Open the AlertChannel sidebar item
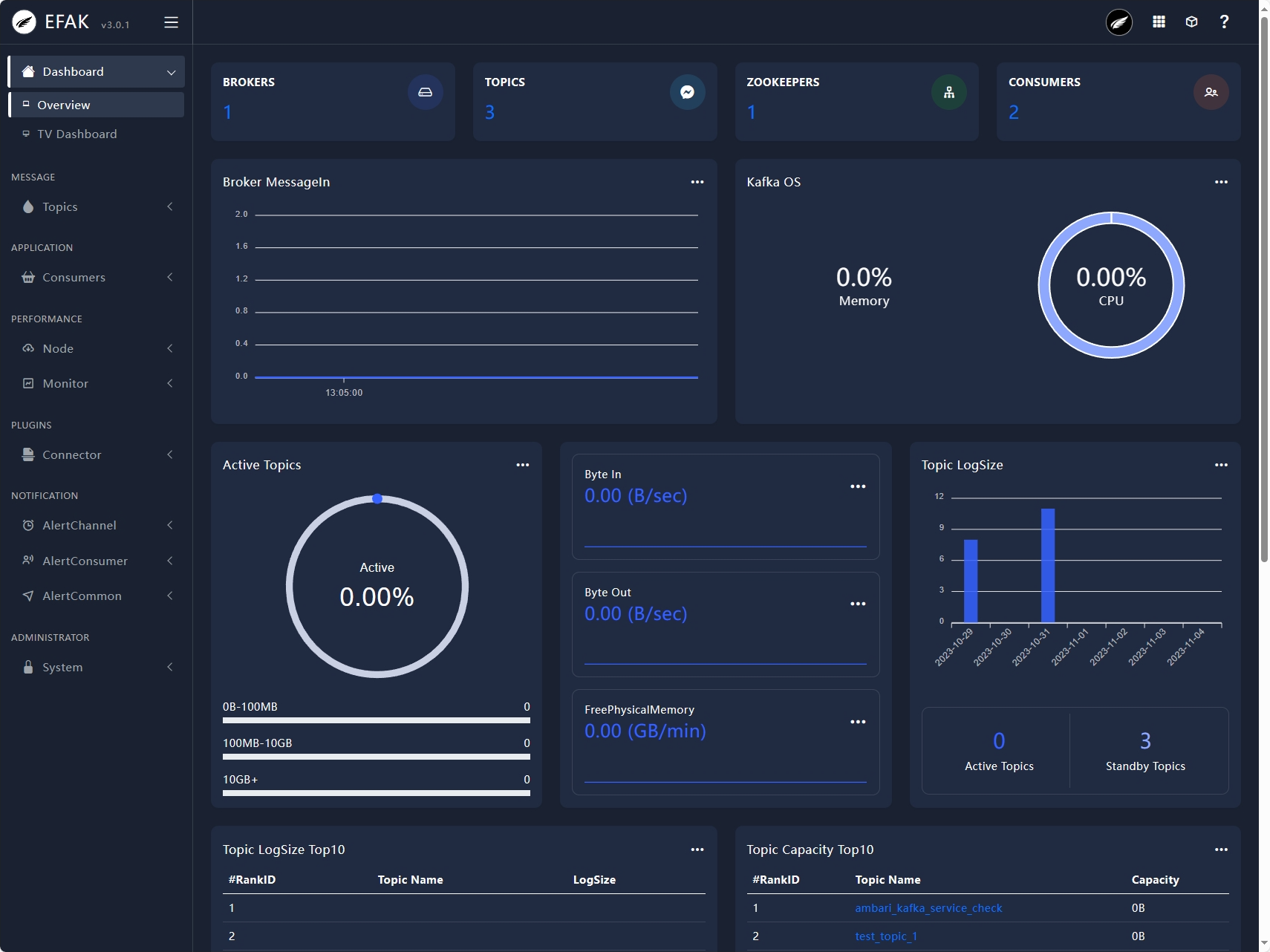This screenshot has height=952, width=1270. (x=97, y=525)
